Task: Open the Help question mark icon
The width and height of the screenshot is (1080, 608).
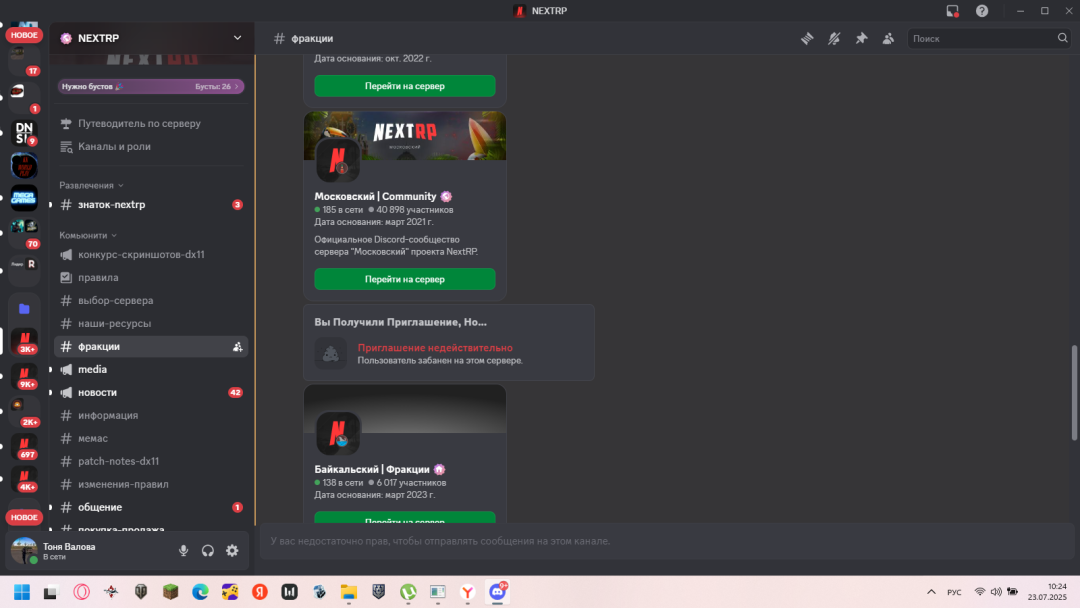Action: tap(982, 11)
